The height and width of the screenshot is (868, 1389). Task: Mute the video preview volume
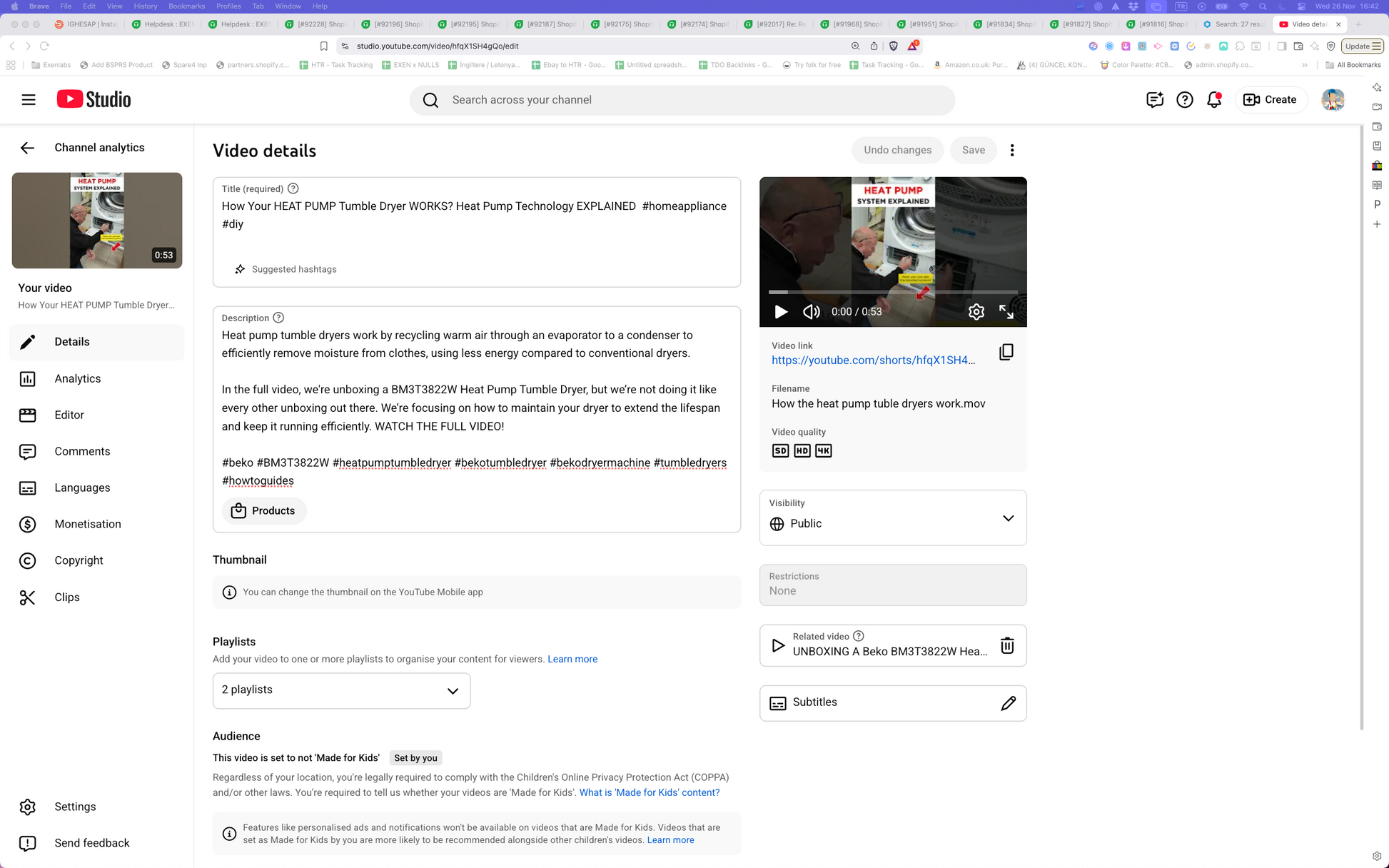[811, 312]
